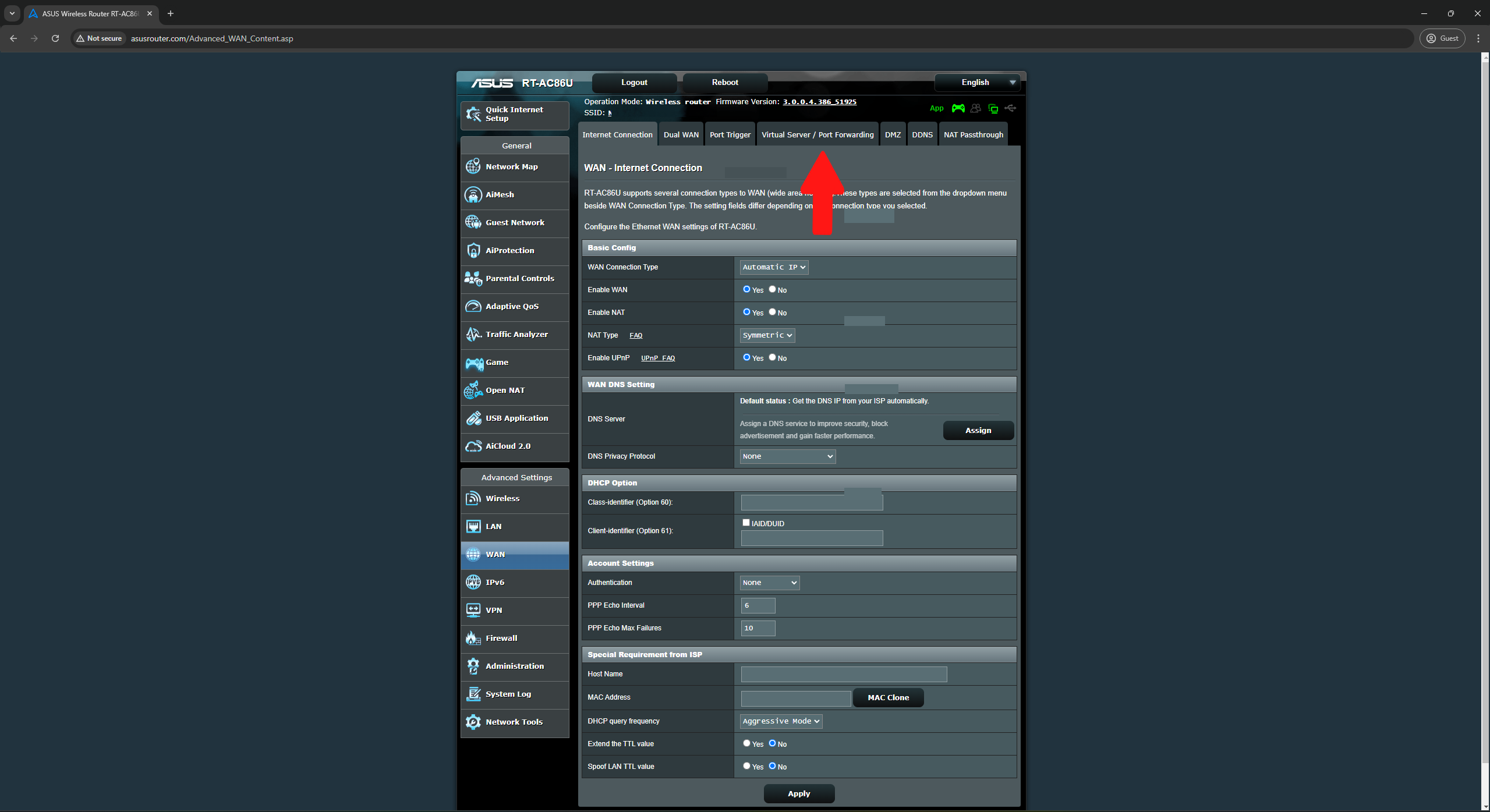Viewport: 1490px width, 812px height.
Task: Set Enable UPnP to No
Action: click(x=772, y=357)
